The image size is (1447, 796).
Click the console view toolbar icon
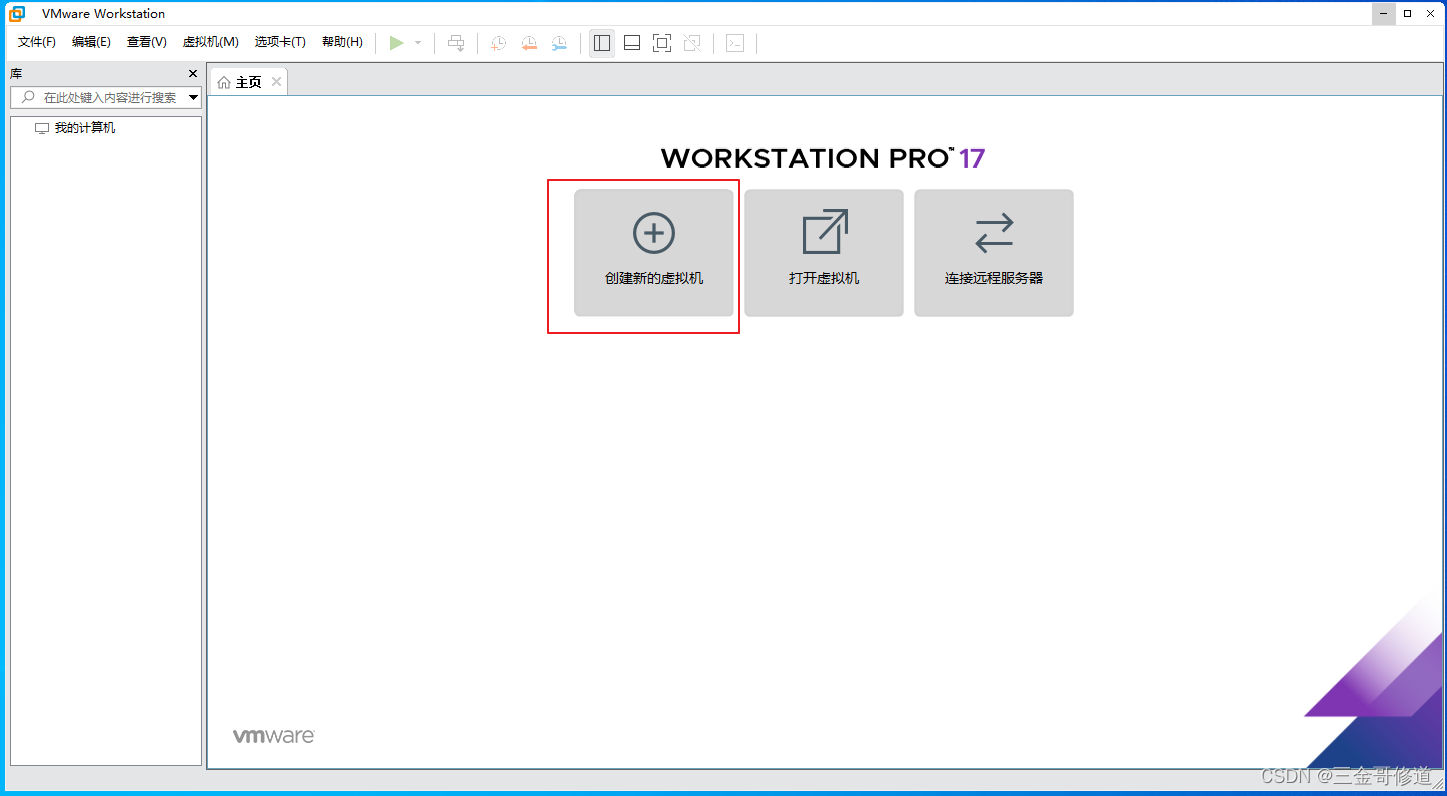pos(735,43)
